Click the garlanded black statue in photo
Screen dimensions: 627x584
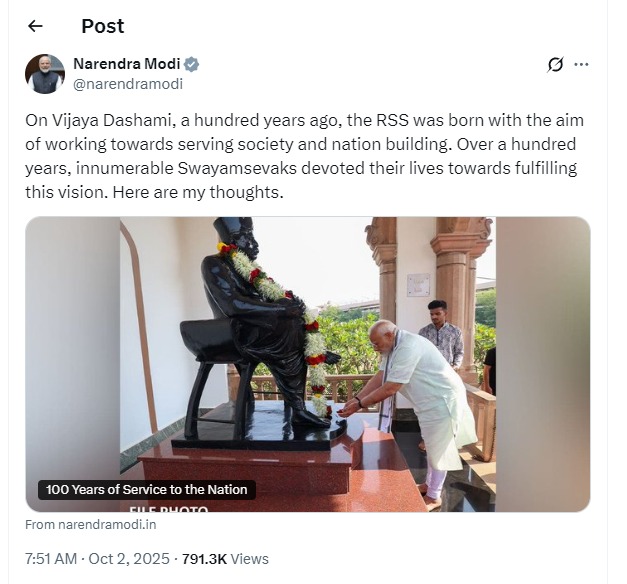260,326
